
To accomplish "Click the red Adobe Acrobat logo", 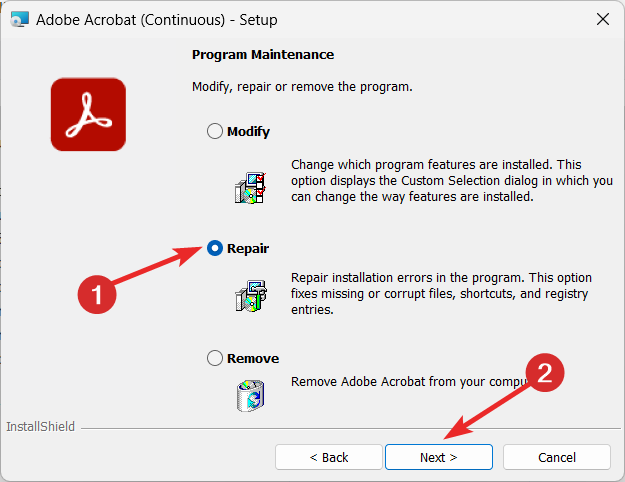I will 88,114.
